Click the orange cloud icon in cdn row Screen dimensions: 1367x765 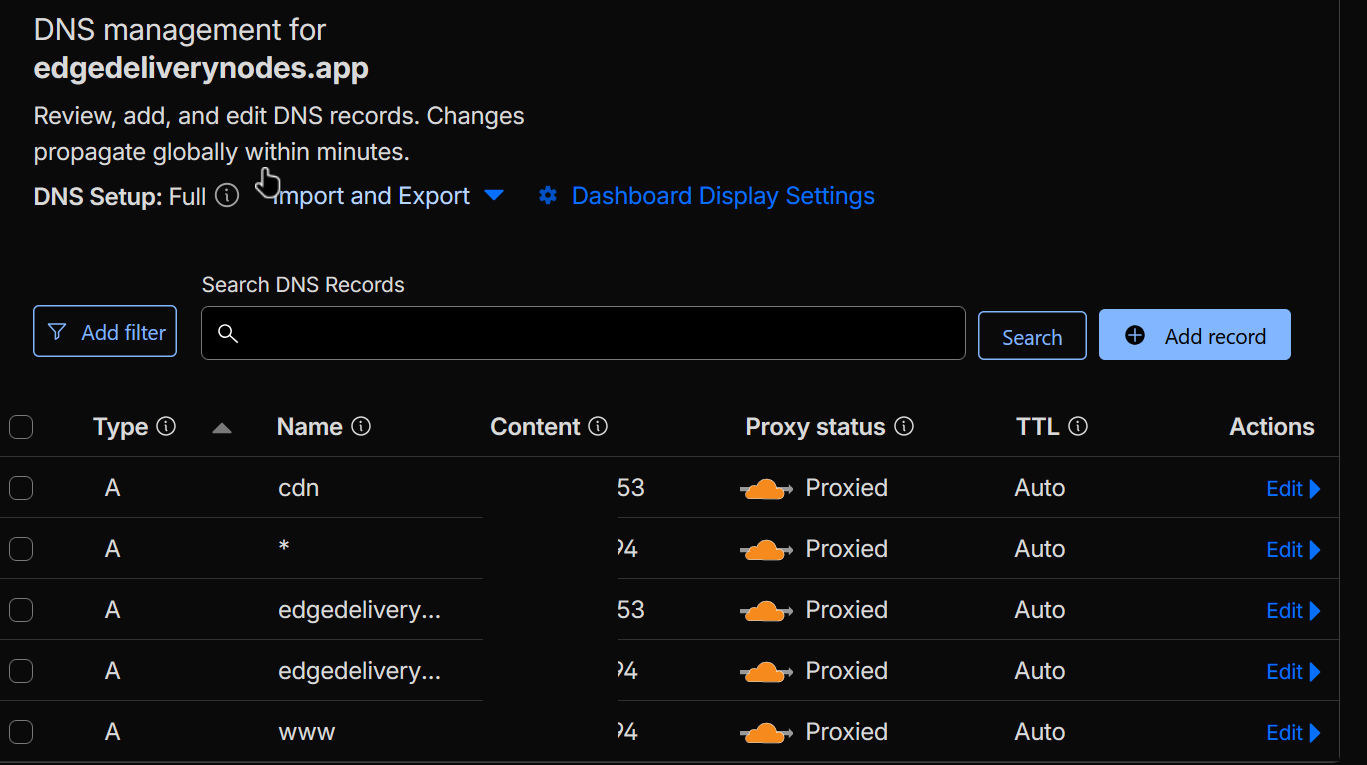coord(767,489)
